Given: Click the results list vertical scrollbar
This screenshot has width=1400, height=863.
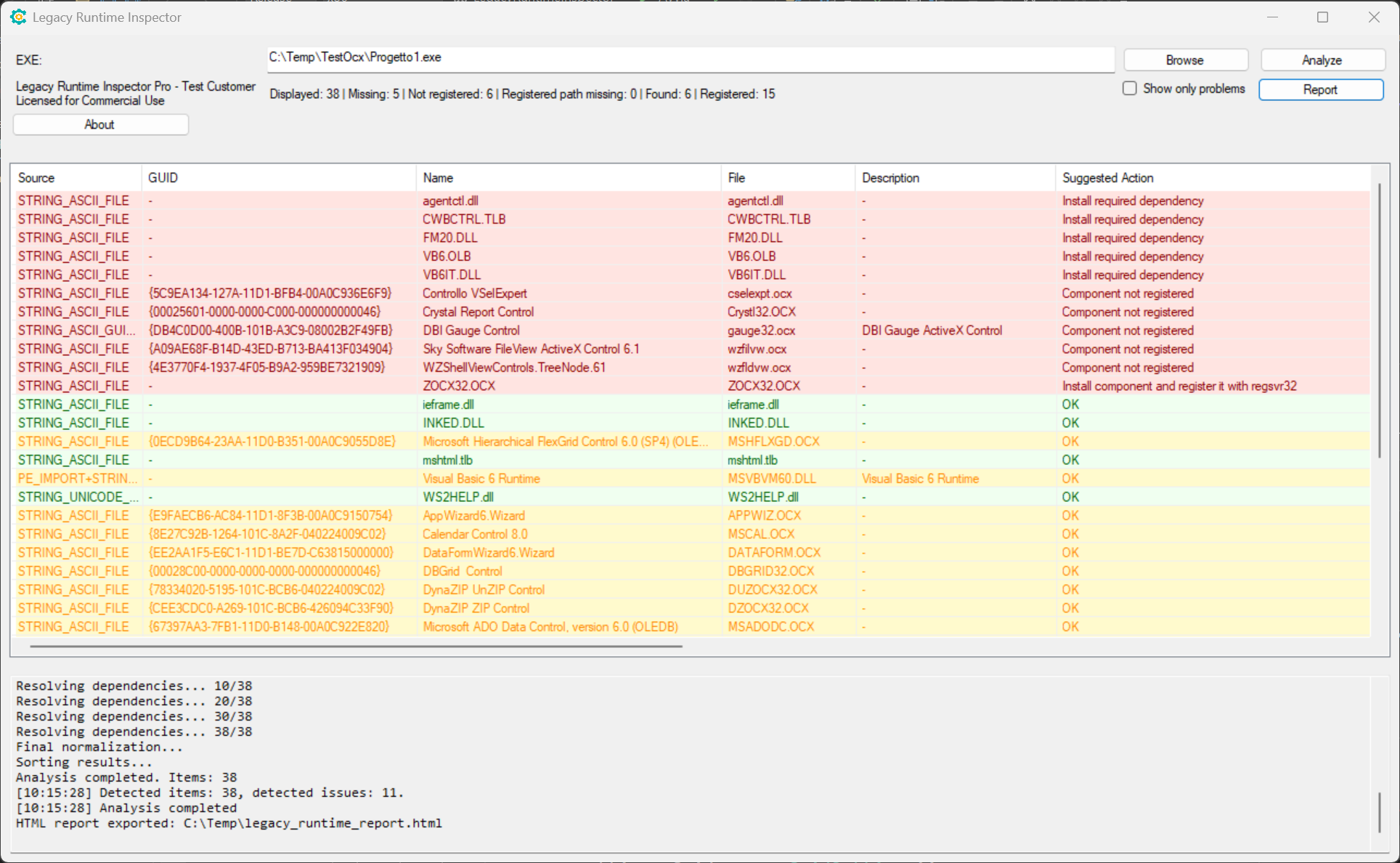Looking at the screenshot, I should [1380, 320].
